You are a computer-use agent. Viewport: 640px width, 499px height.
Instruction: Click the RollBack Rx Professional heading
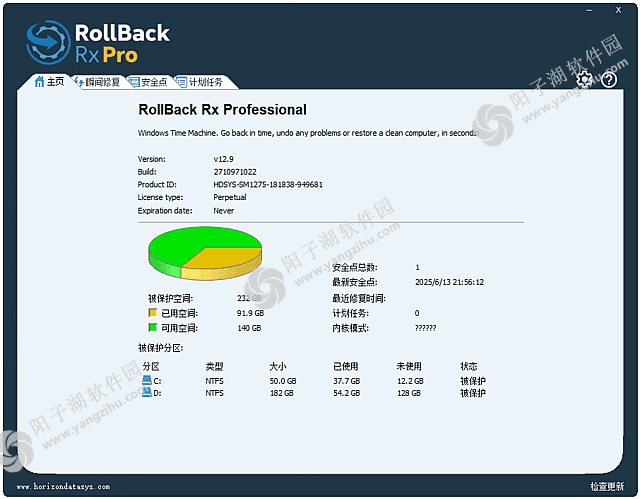[x=222, y=109]
